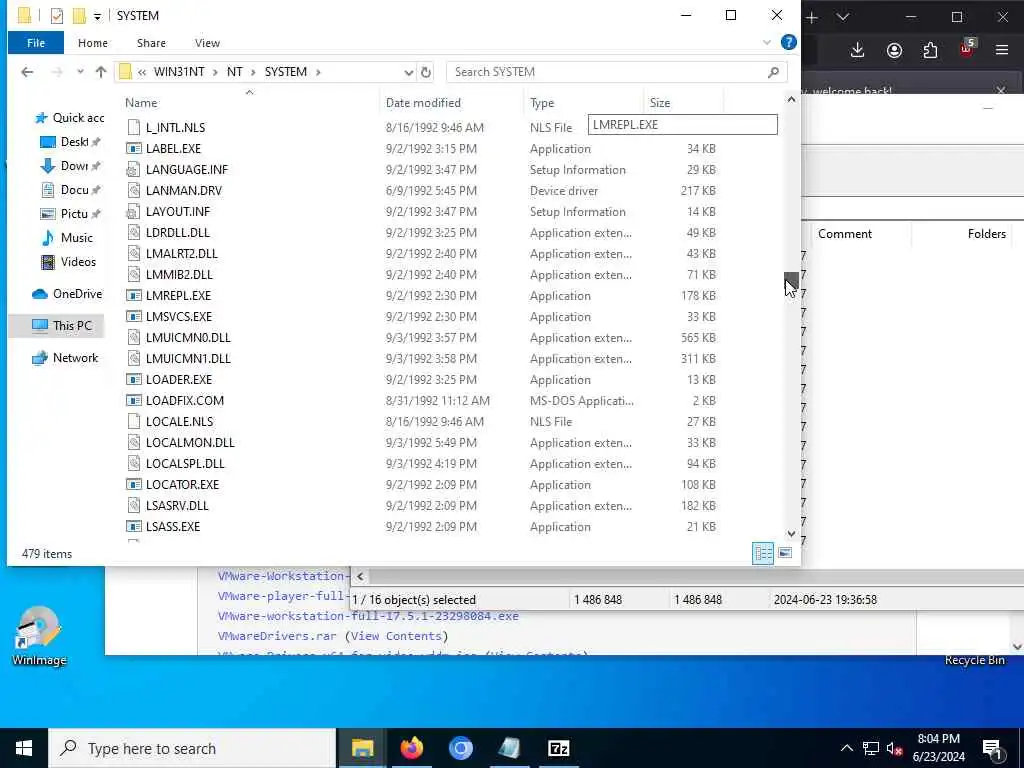Viewport: 1024px width, 768px height.
Task: Open Downloads in the navigation pane
Action: pos(70,166)
